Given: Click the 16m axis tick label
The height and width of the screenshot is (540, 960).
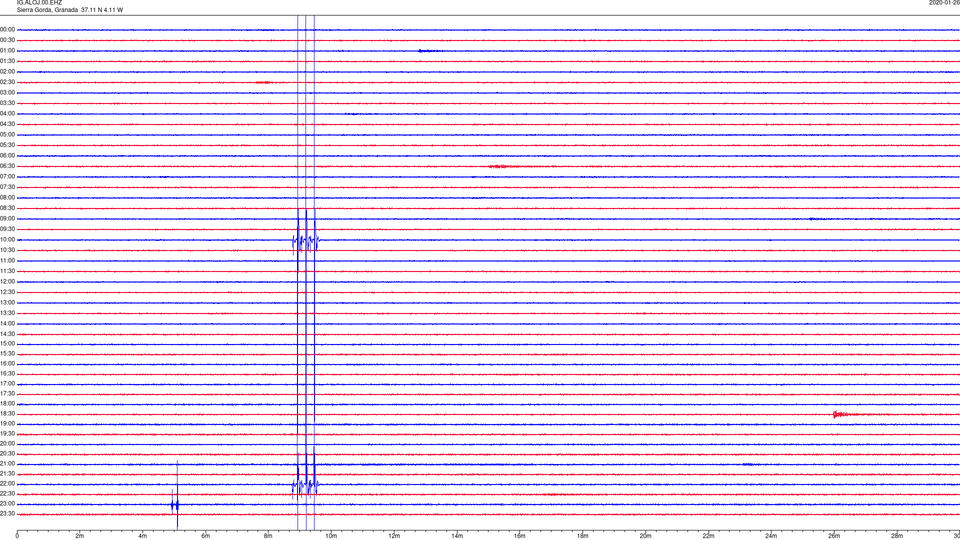Looking at the screenshot, I should 520,536.
